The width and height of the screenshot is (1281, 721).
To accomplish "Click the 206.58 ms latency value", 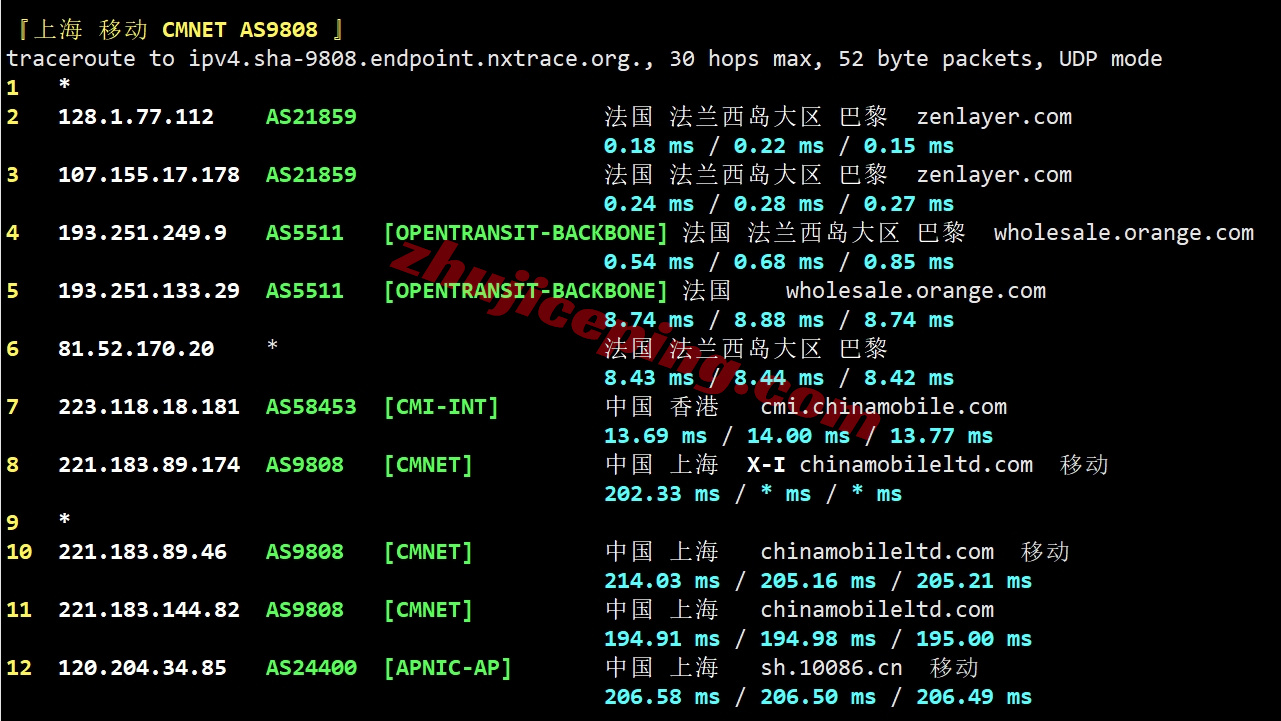I will pyautogui.click(x=662, y=697).
